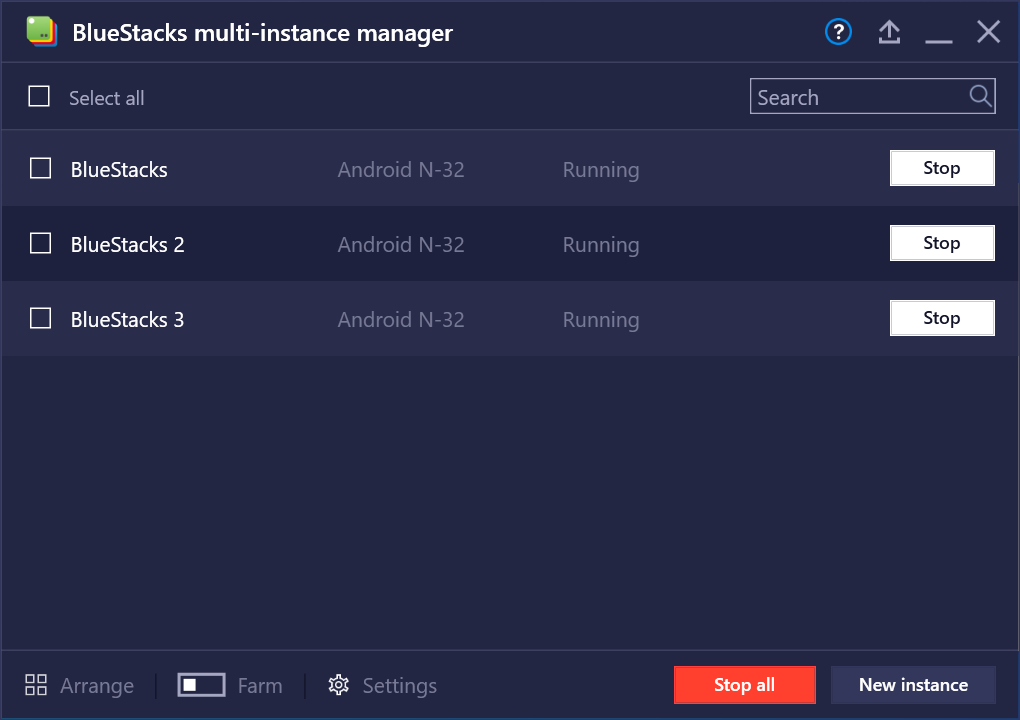Click Android N-32 in BlueStacks row
Image resolution: width=1020 pixels, height=720 pixels.
tap(401, 170)
